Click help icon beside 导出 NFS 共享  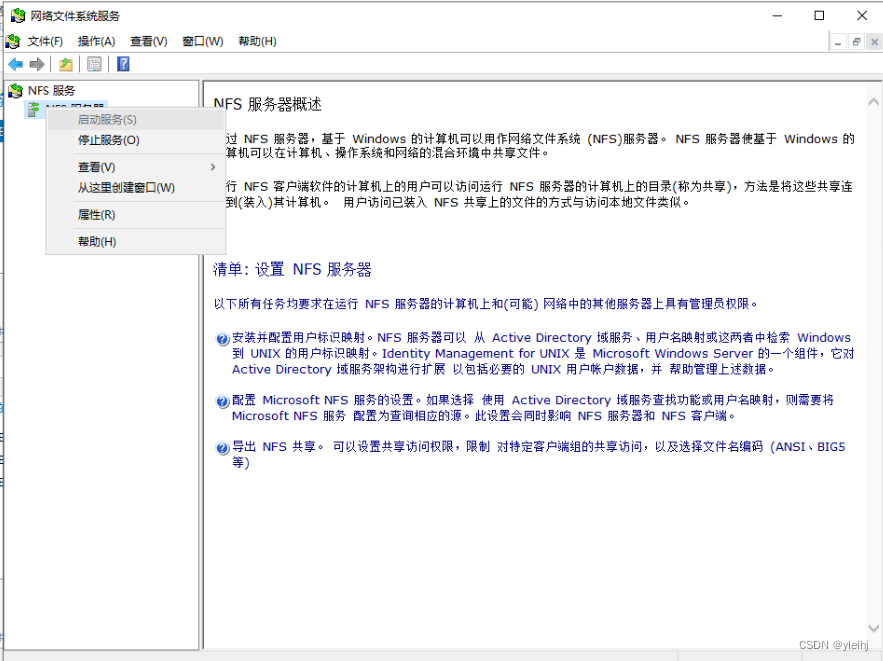click(x=222, y=448)
